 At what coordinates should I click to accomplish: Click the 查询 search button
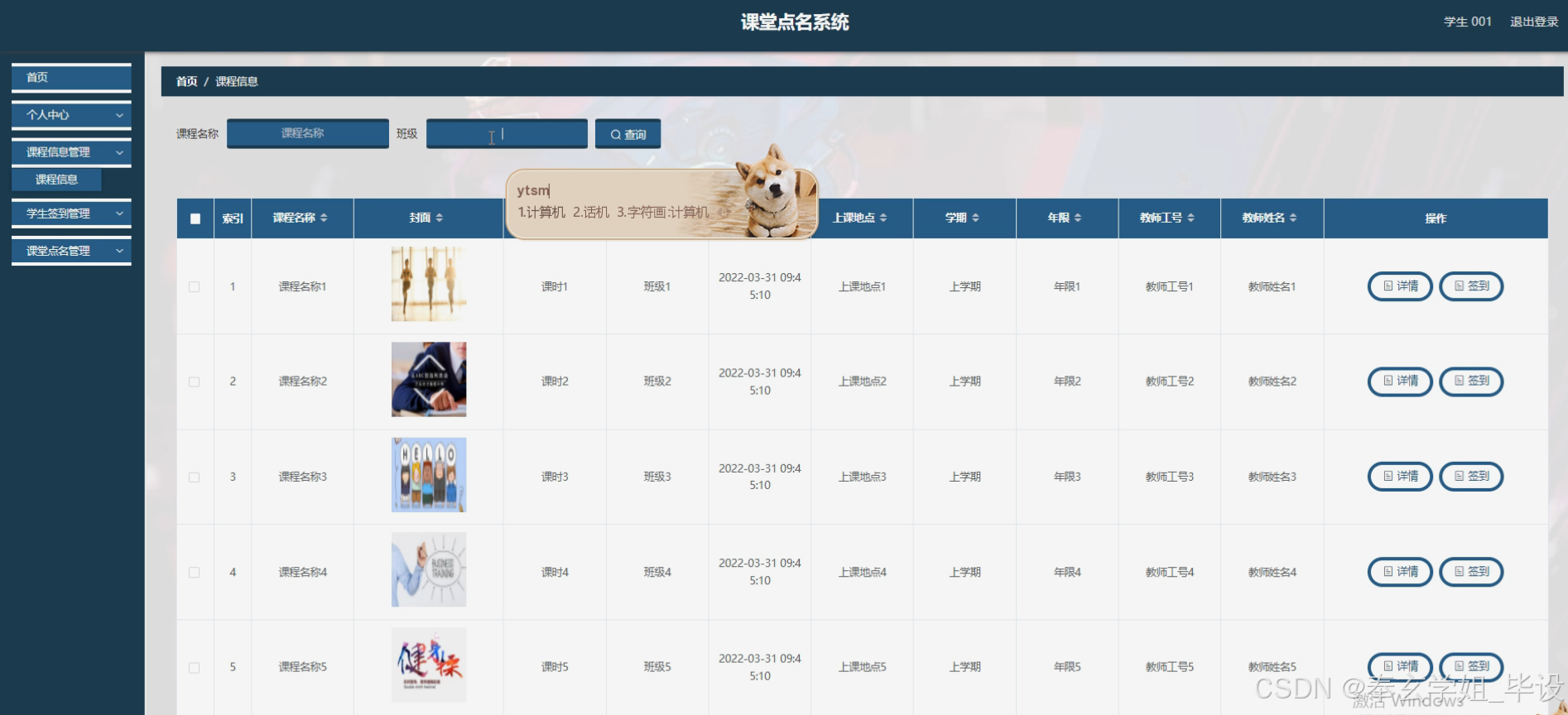[x=628, y=134]
